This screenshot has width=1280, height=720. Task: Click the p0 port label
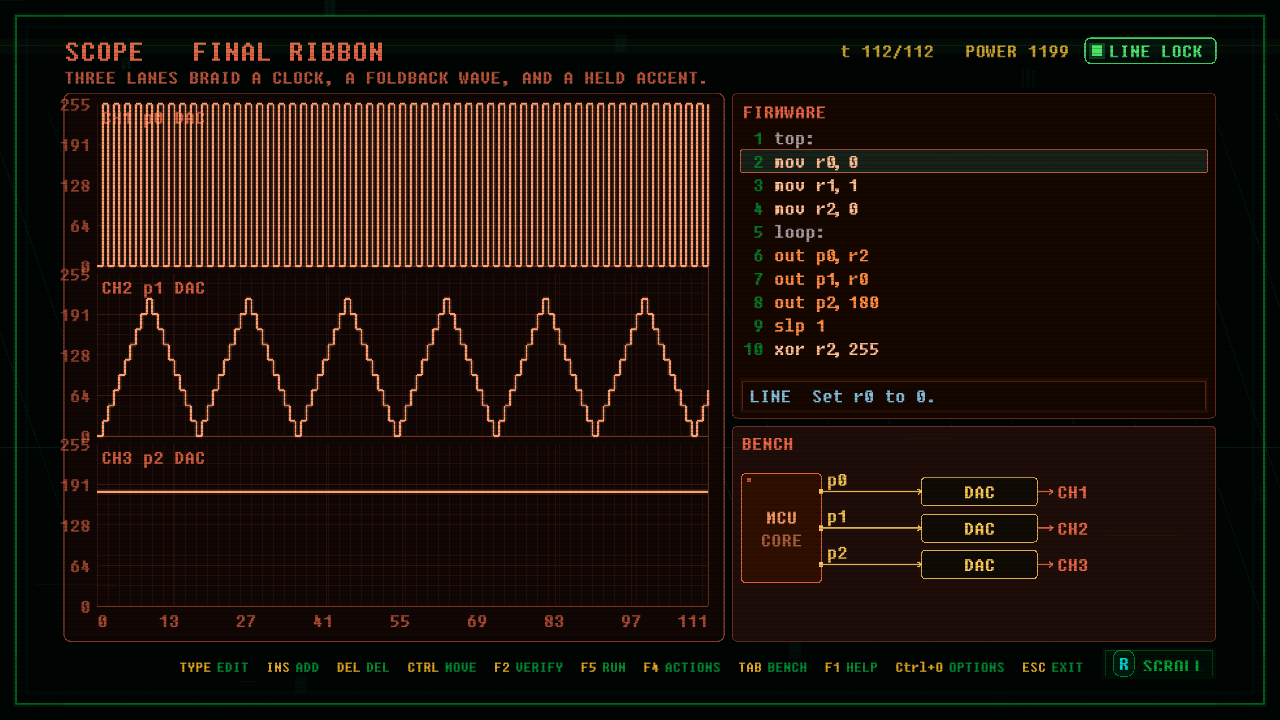point(837,481)
